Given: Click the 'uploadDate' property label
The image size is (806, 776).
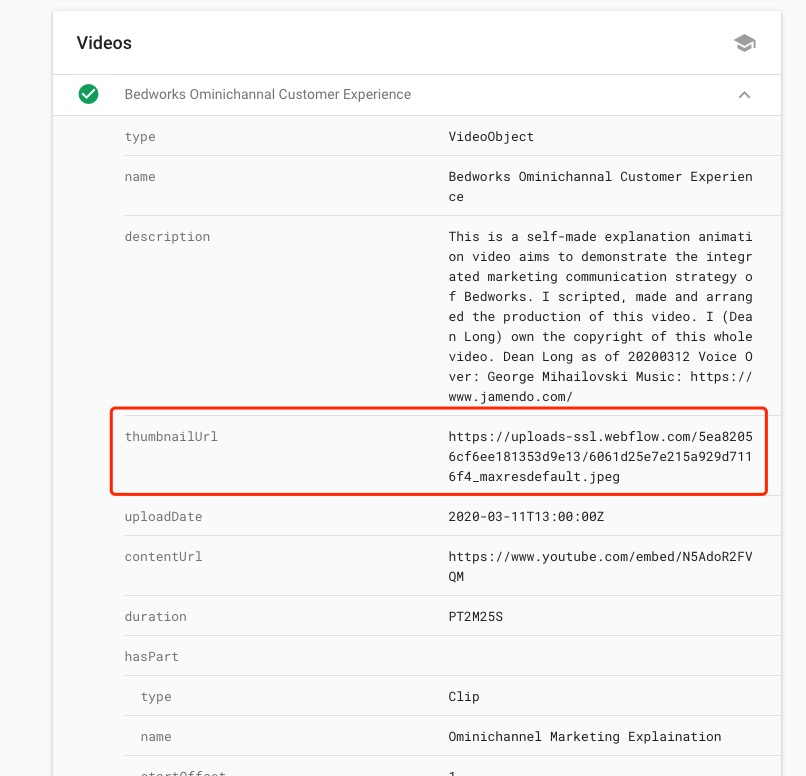Looking at the screenshot, I should pos(163,517).
